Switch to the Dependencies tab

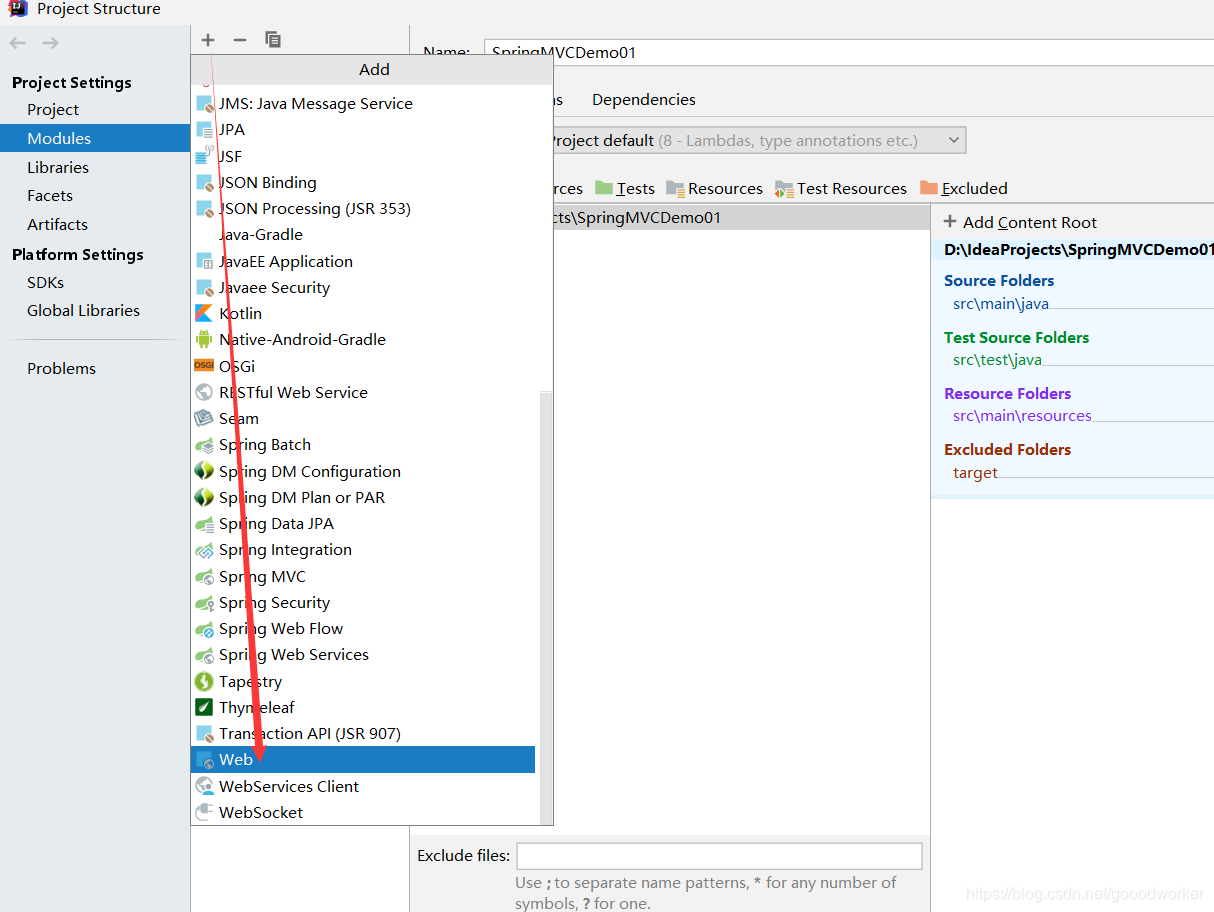[x=643, y=99]
